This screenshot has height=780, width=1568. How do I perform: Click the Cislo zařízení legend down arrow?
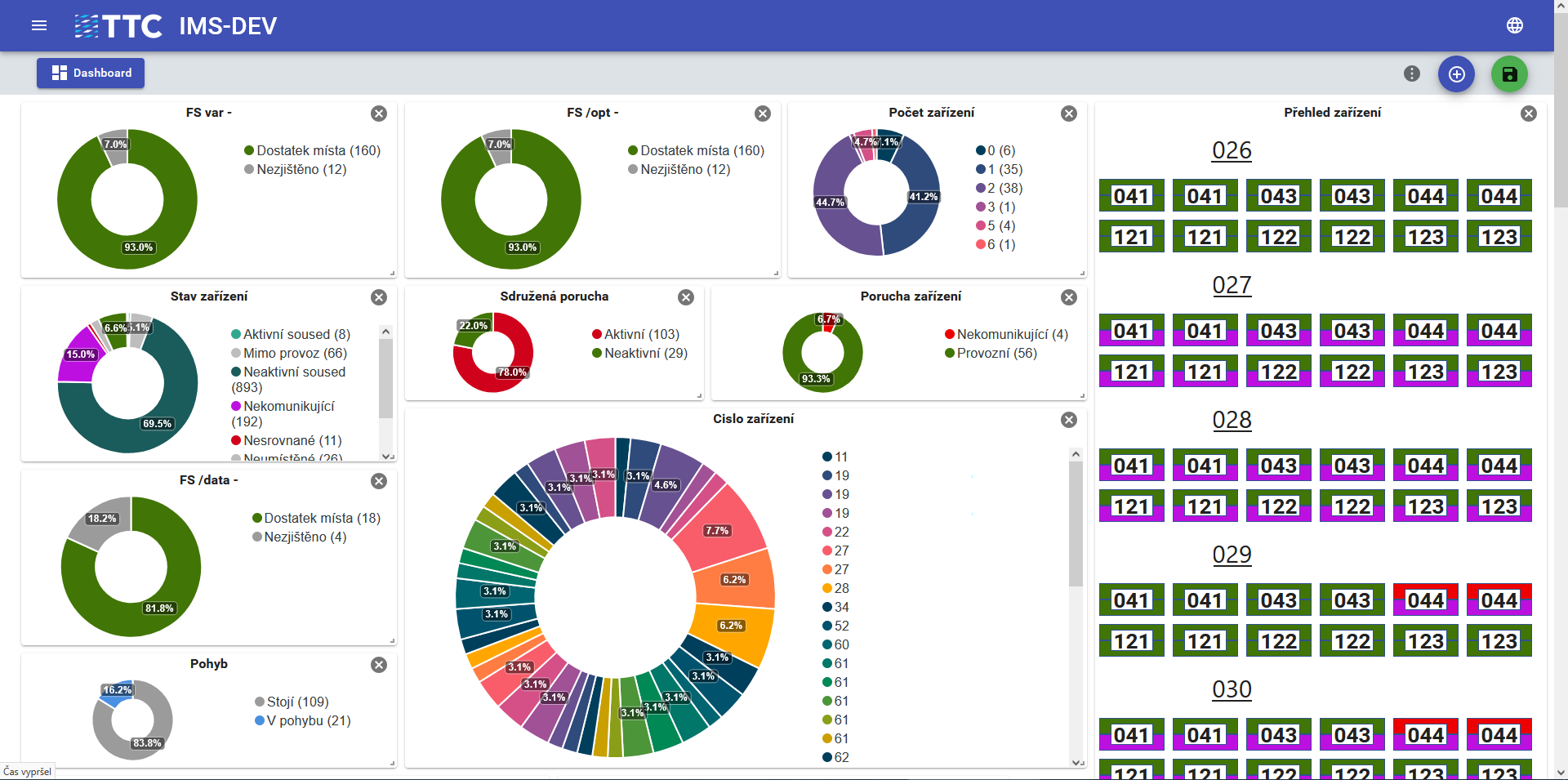pos(1076,762)
